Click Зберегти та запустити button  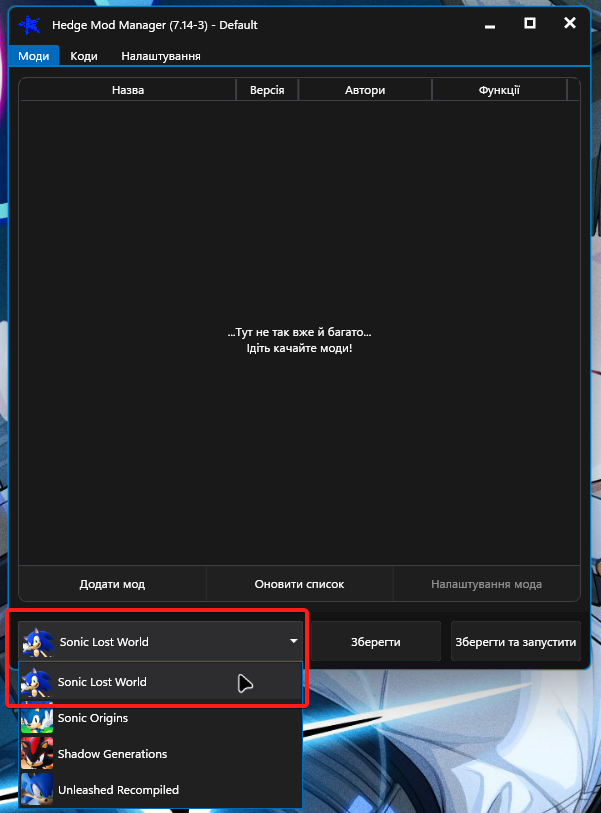tap(515, 642)
